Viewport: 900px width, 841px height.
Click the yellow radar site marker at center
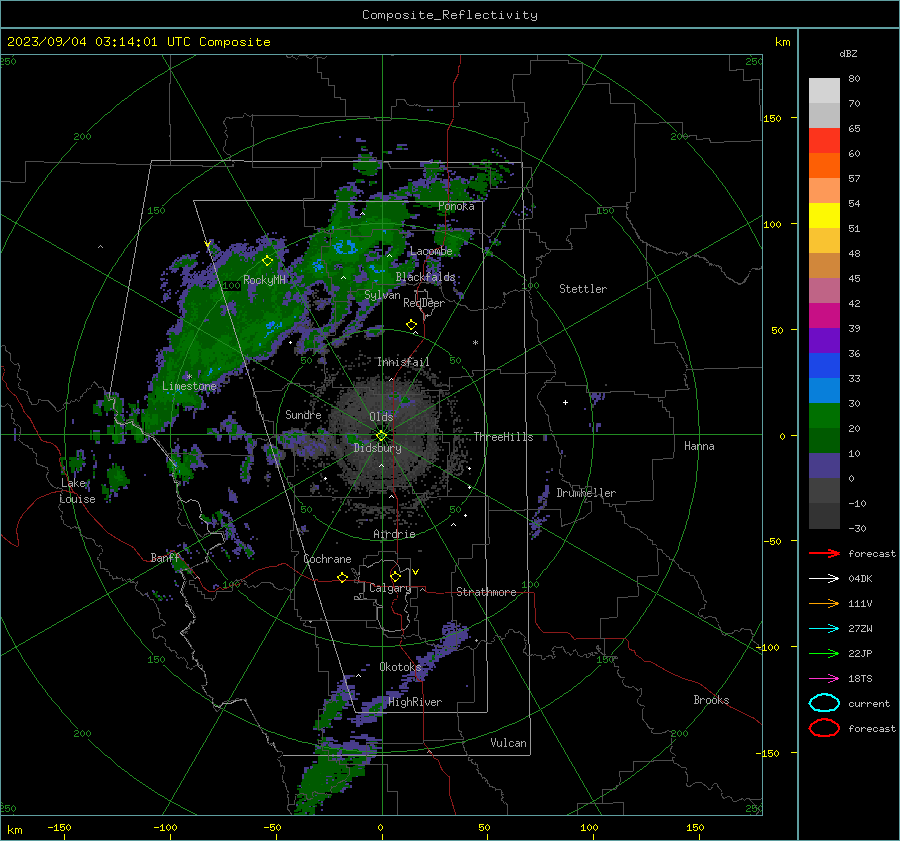click(x=382, y=436)
